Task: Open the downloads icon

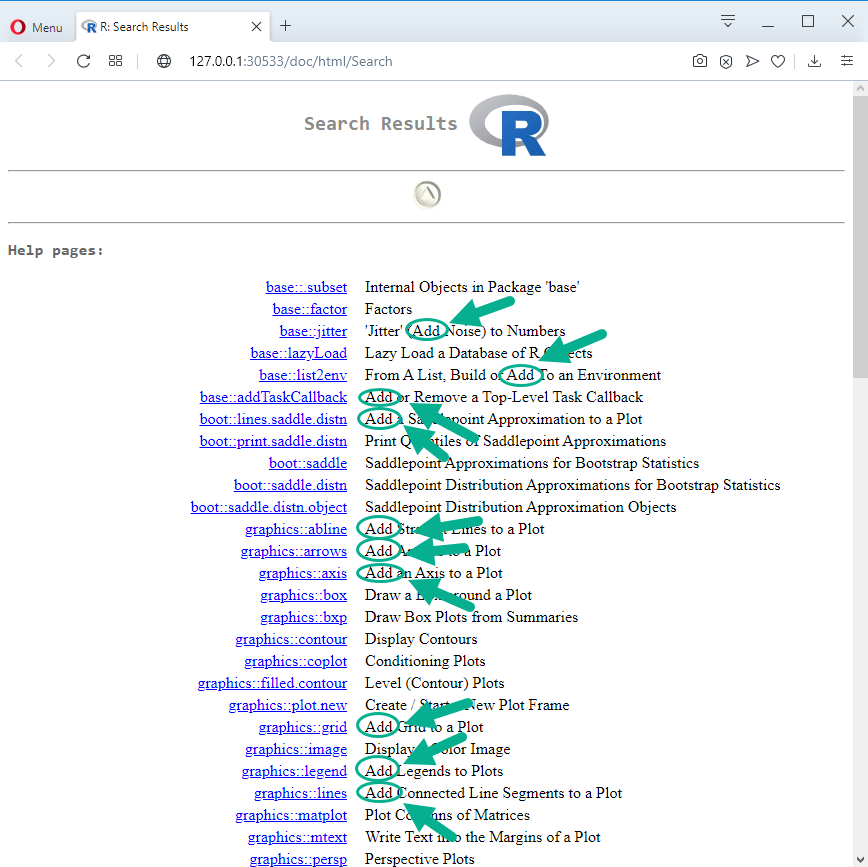Action: 814,61
